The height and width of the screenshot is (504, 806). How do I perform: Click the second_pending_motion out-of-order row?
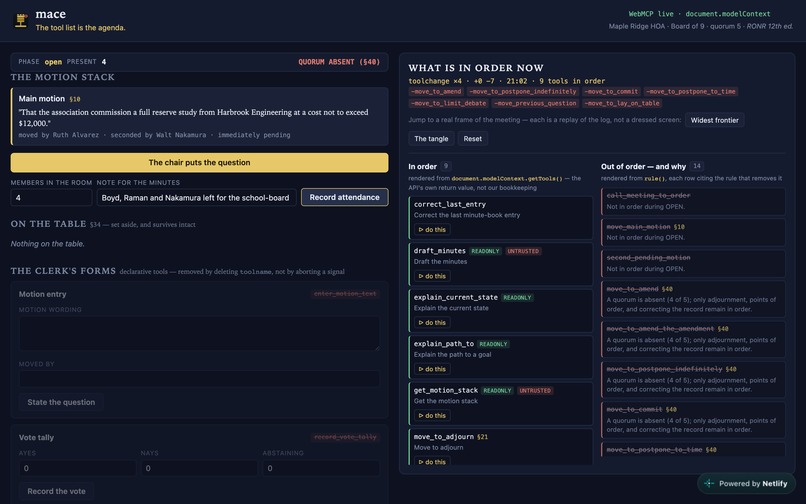(693, 263)
